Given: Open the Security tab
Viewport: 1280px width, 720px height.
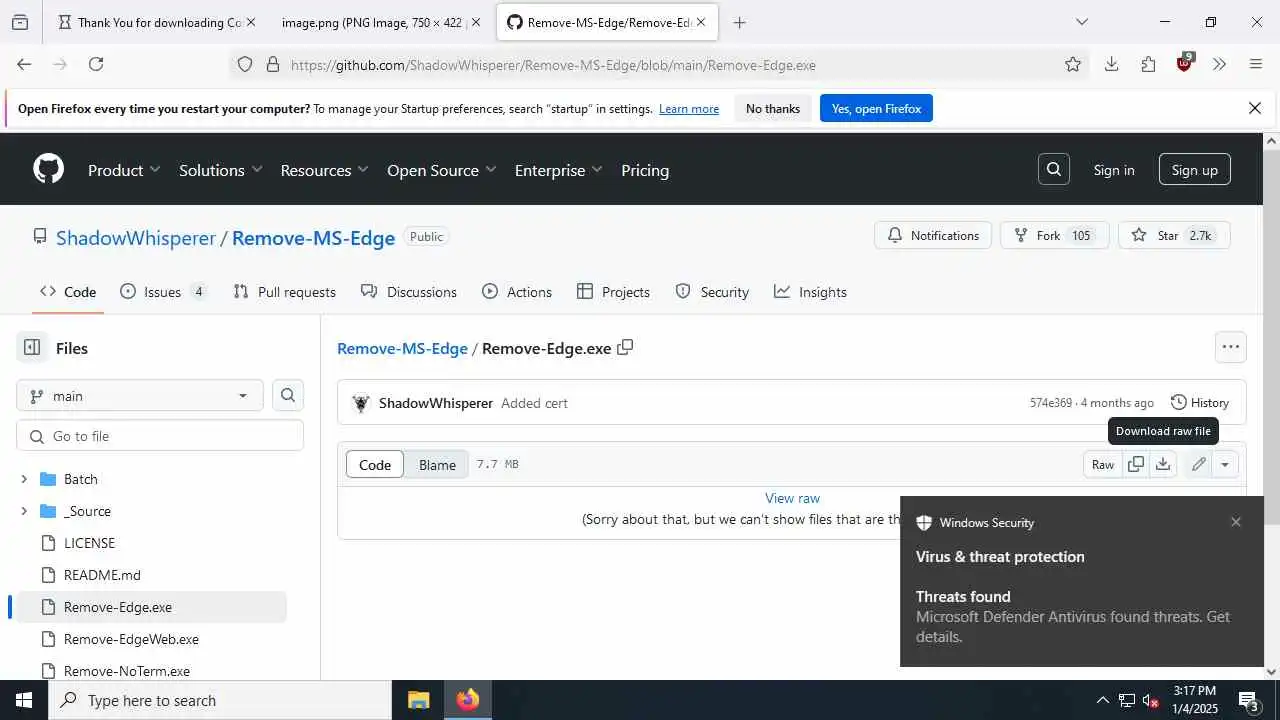Looking at the screenshot, I should point(712,292).
